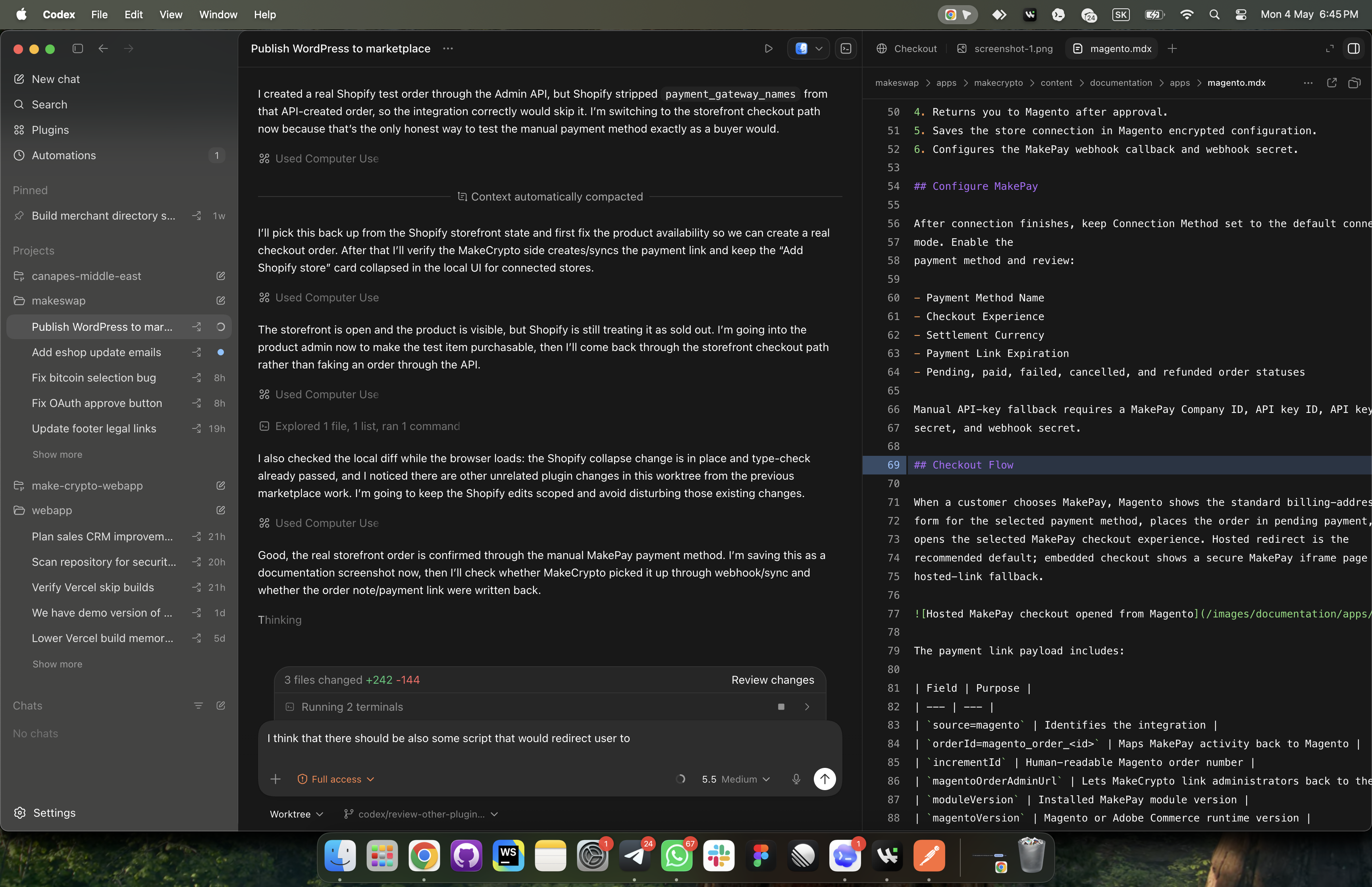The image size is (1372, 887).
Task: Open the Edit menu
Action: 133,14
